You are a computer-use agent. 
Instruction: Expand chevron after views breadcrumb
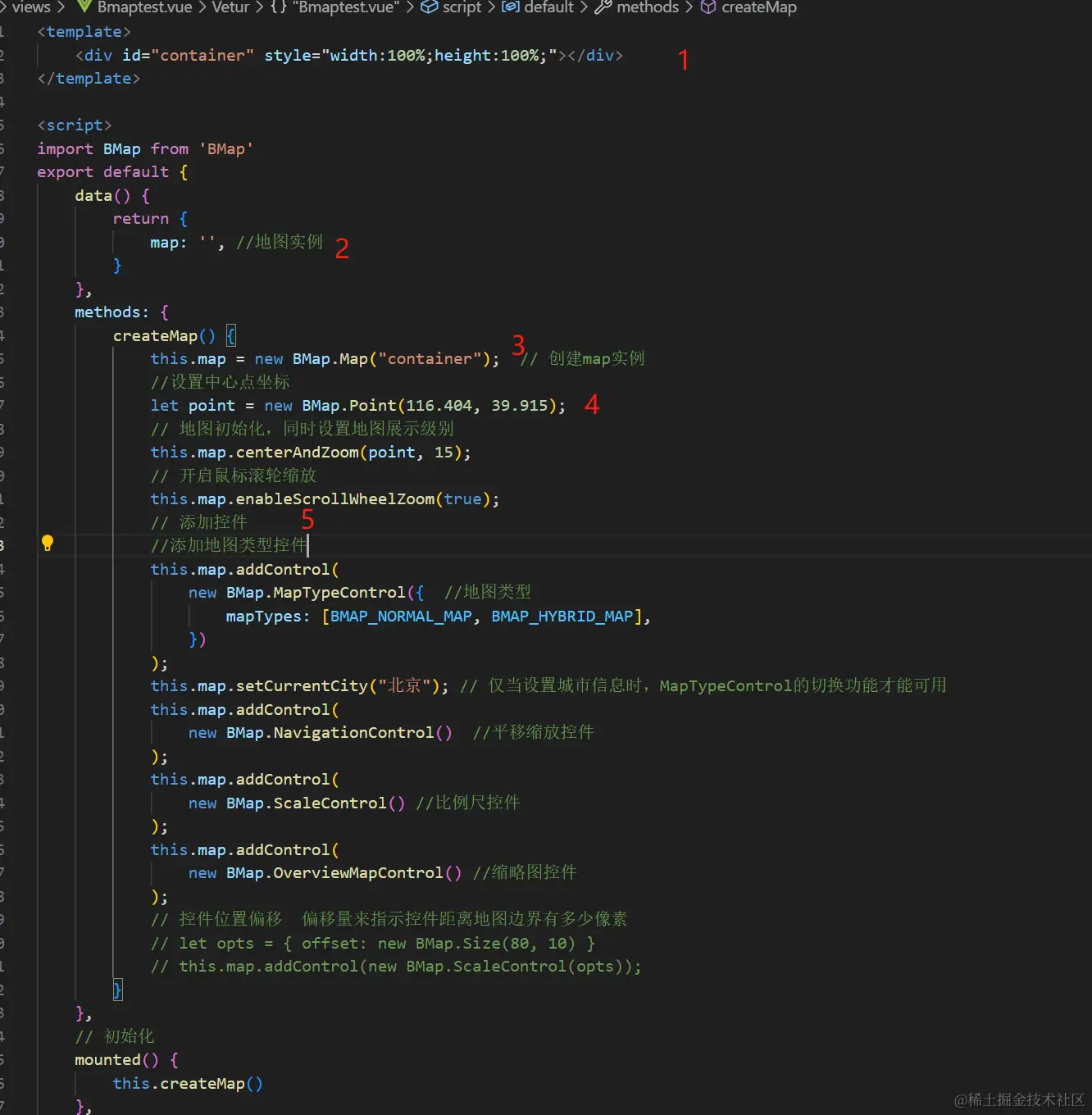pyautogui.click(x=61, y=7)
